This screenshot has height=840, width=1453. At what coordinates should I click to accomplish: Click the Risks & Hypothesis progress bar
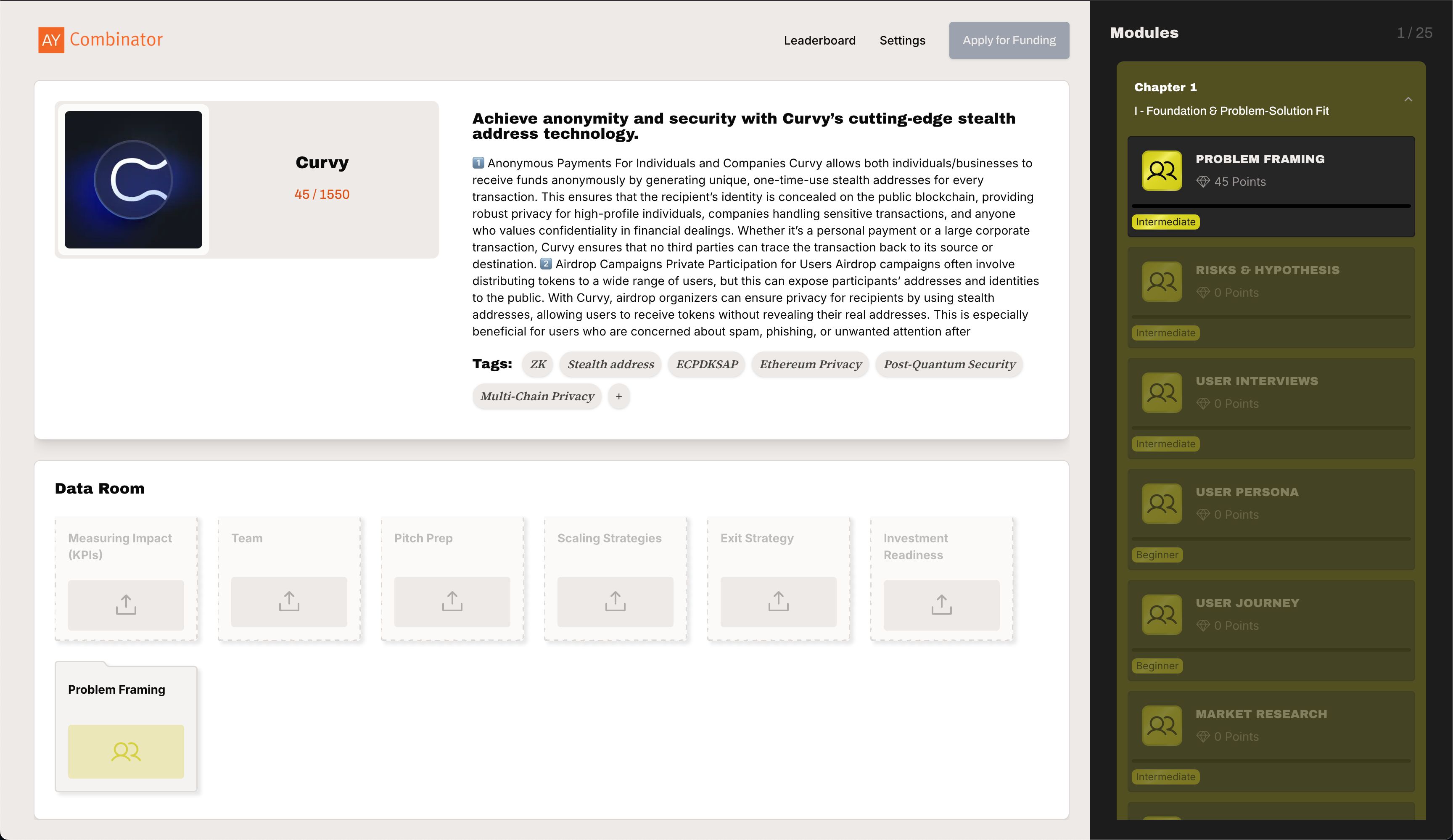tap(1271, 317)
